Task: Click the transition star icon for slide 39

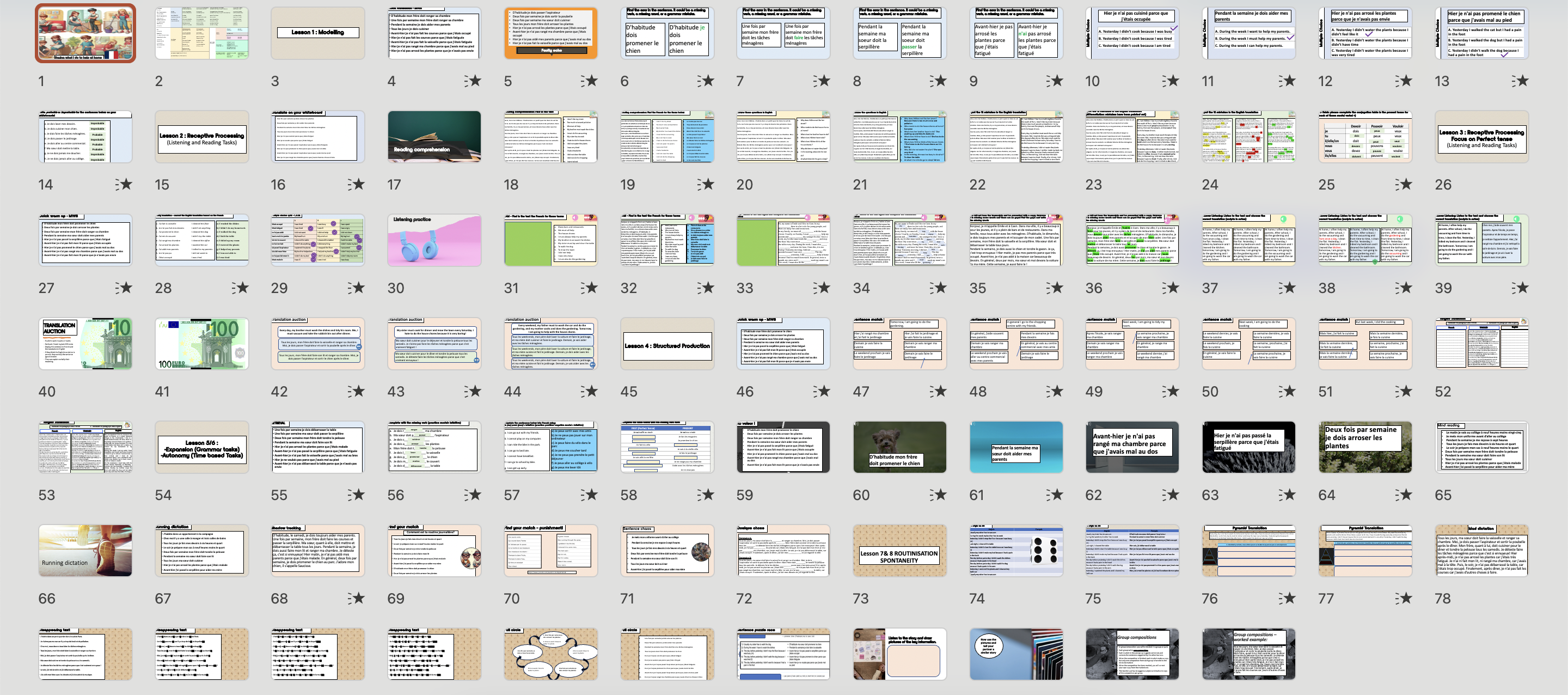Action: tap(1520, 288)
